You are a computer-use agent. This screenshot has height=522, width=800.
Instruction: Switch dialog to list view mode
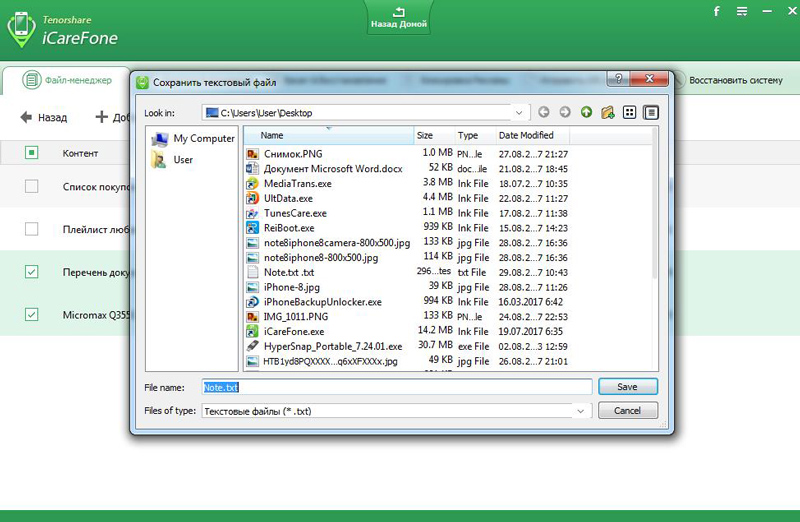point(630,112)
